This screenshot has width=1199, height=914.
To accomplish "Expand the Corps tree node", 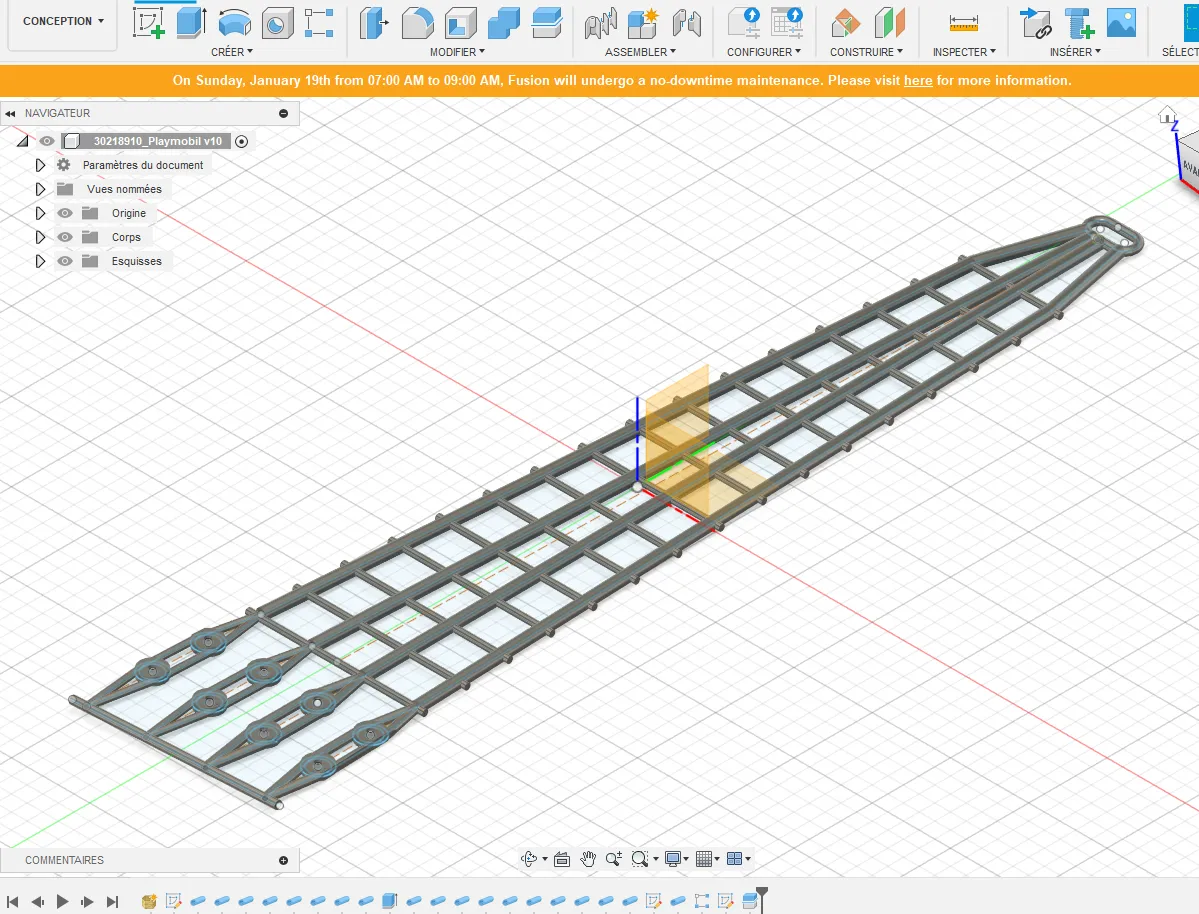I will (x=41, y=237).
